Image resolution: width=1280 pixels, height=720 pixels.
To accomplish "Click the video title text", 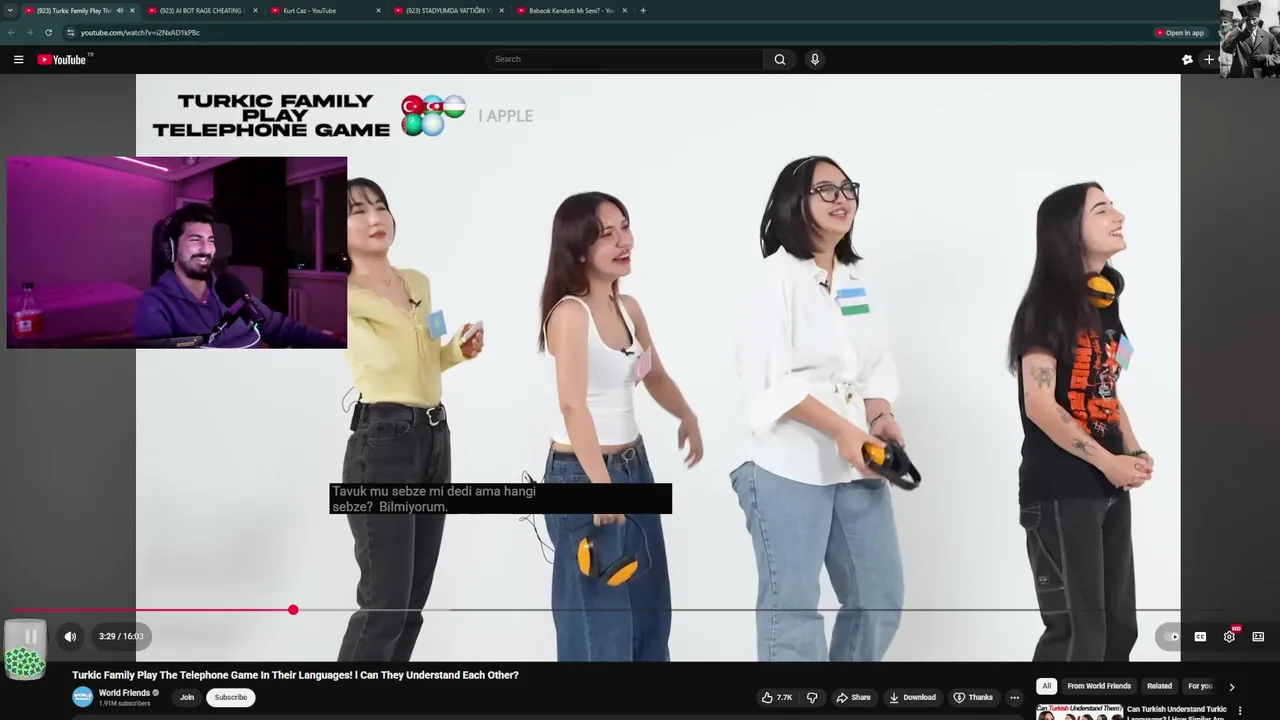I will pyautogui.click(x=295, y=675).
